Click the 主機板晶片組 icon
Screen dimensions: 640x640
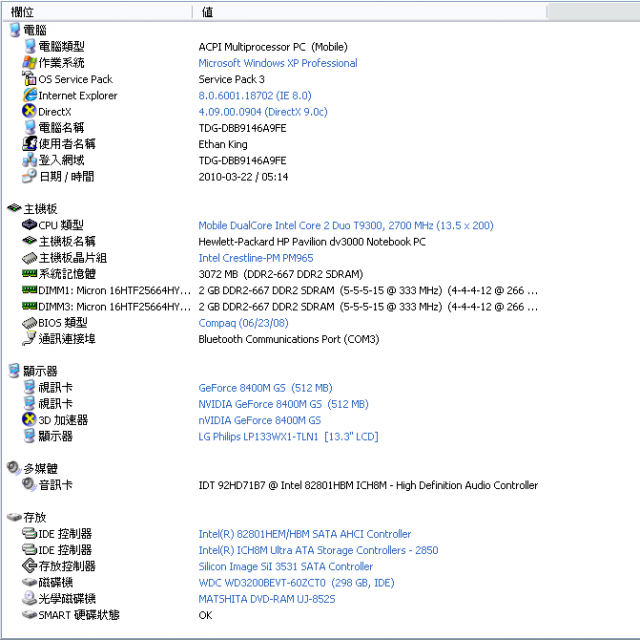click(29, 258)
